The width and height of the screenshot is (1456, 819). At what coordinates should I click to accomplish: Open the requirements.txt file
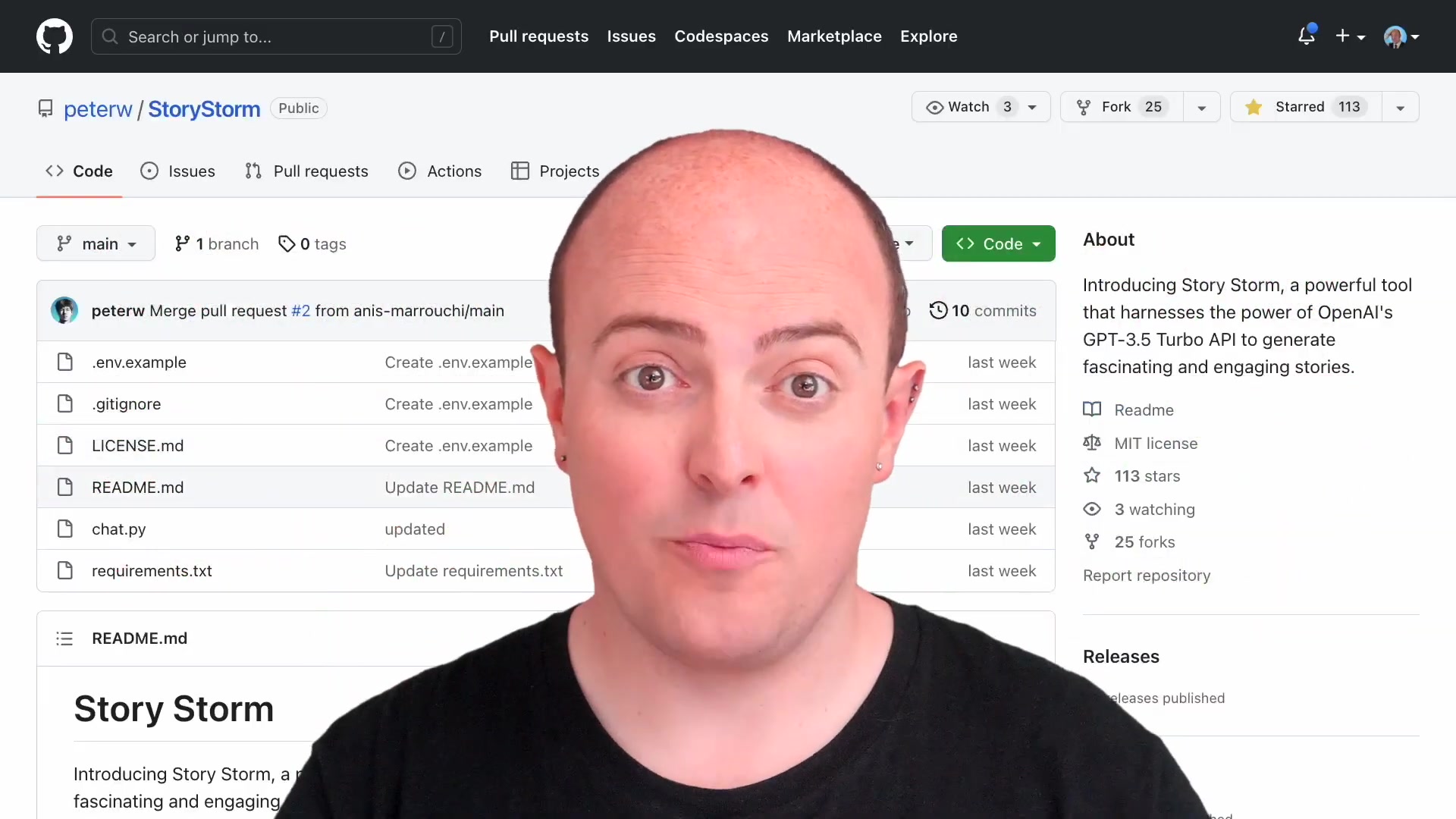(152, 571)
